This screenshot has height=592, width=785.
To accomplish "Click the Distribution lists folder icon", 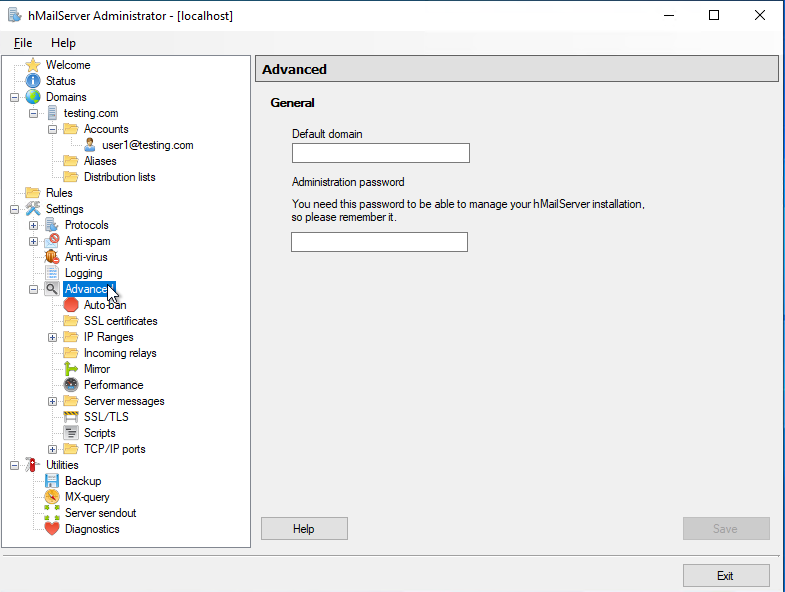I will (x=71, y=177).
